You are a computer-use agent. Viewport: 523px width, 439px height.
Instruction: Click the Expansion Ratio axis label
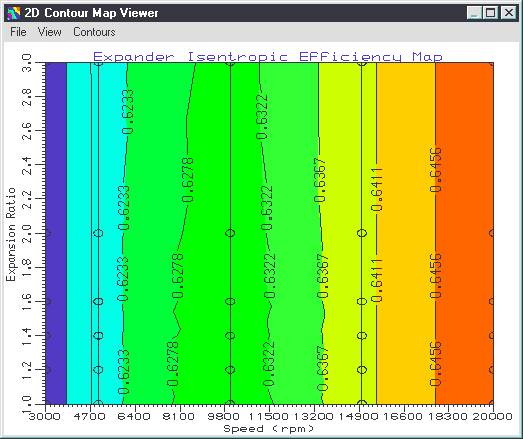tap(11, 235)
